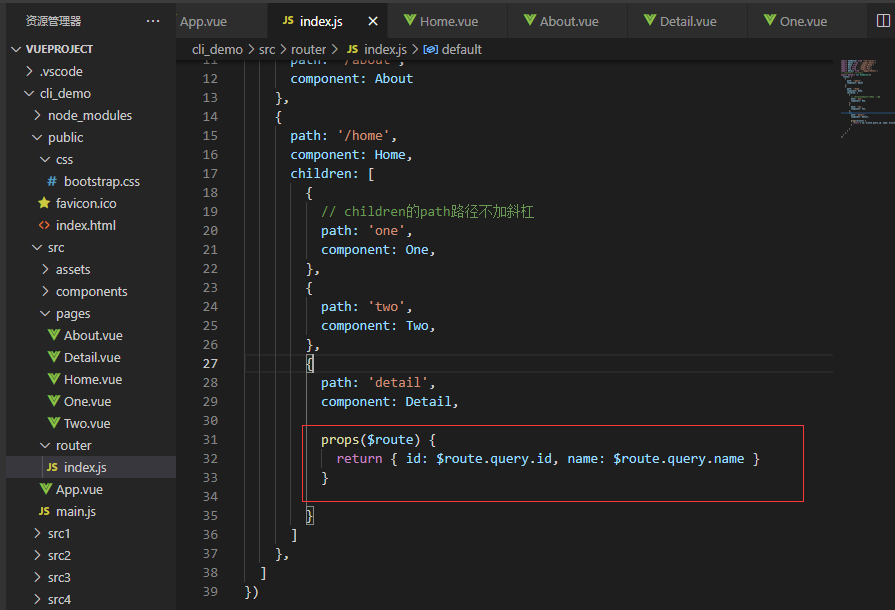Image resolution: width=895 pixels, height=610 pixels.
Task: Click the Vue icon beside App.vue in explorer
Action: [46, 489]
